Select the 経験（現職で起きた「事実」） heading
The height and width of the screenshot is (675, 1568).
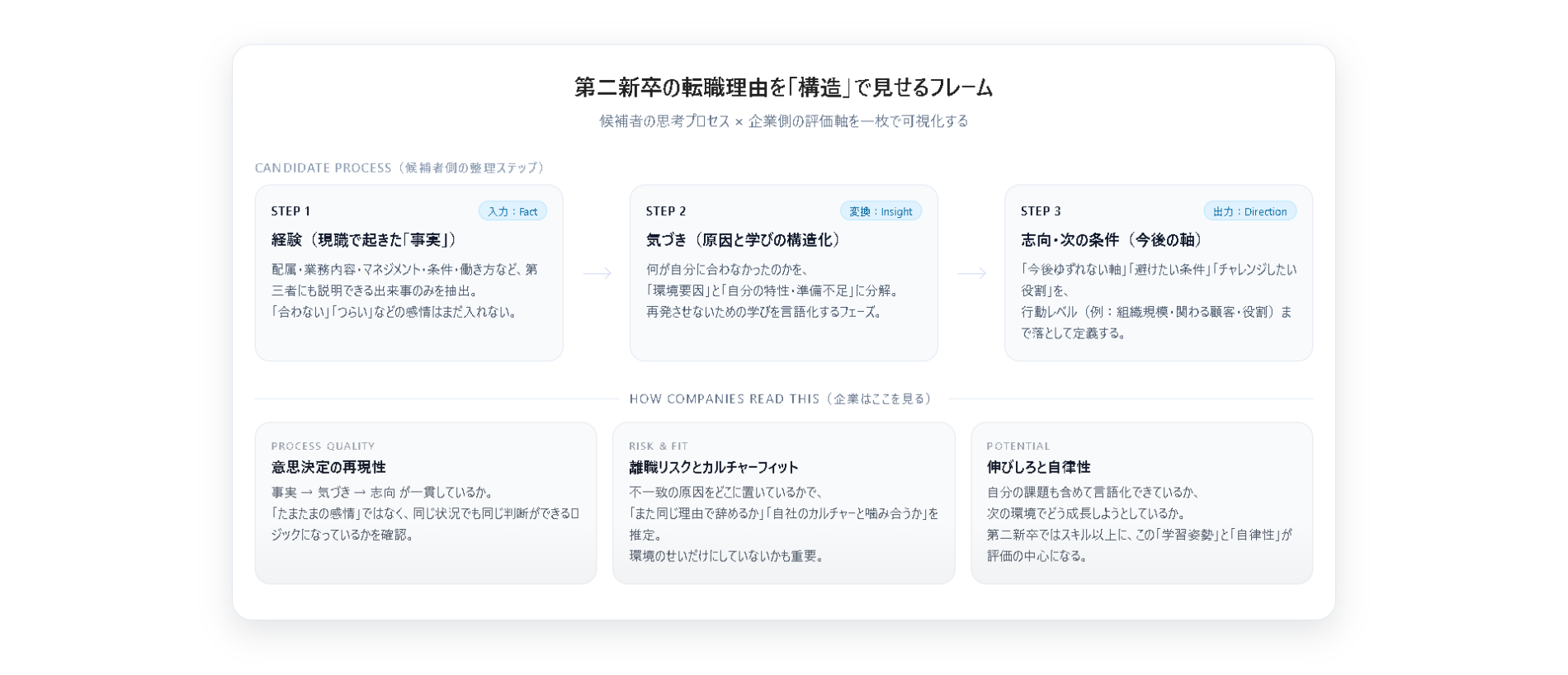tap(365, 240)
